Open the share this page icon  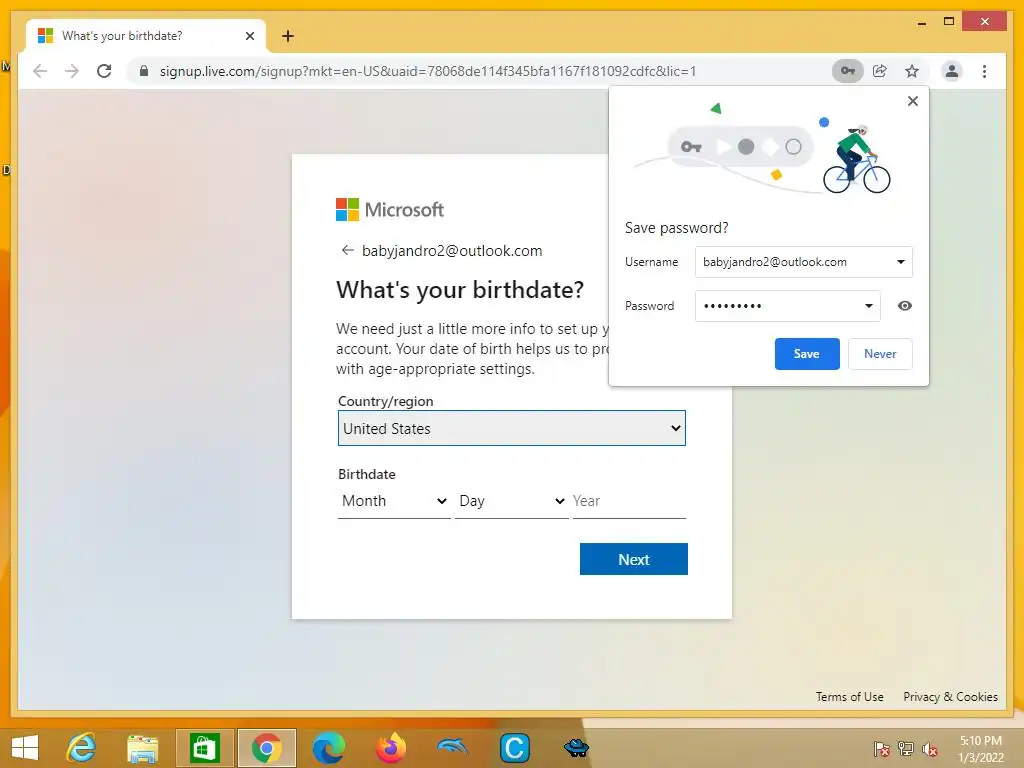pos(880,71)
